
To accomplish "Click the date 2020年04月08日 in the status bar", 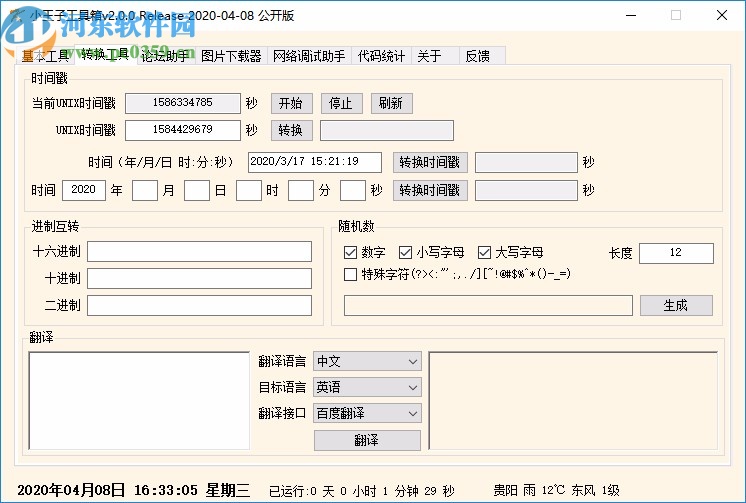I will point(71,490).
